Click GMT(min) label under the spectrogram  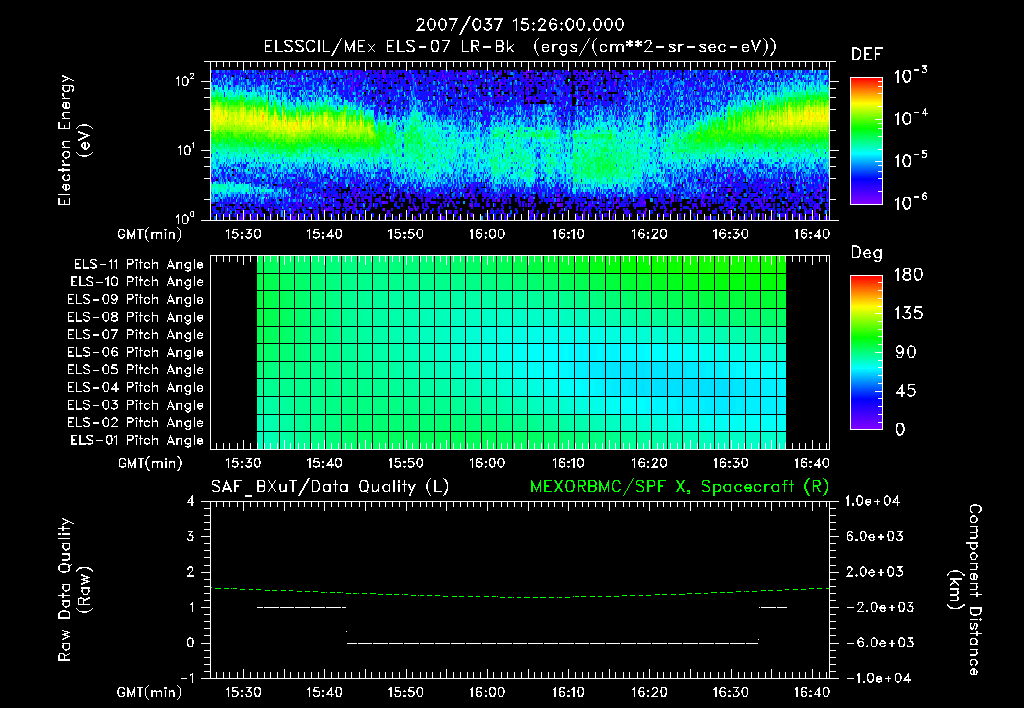149,234
